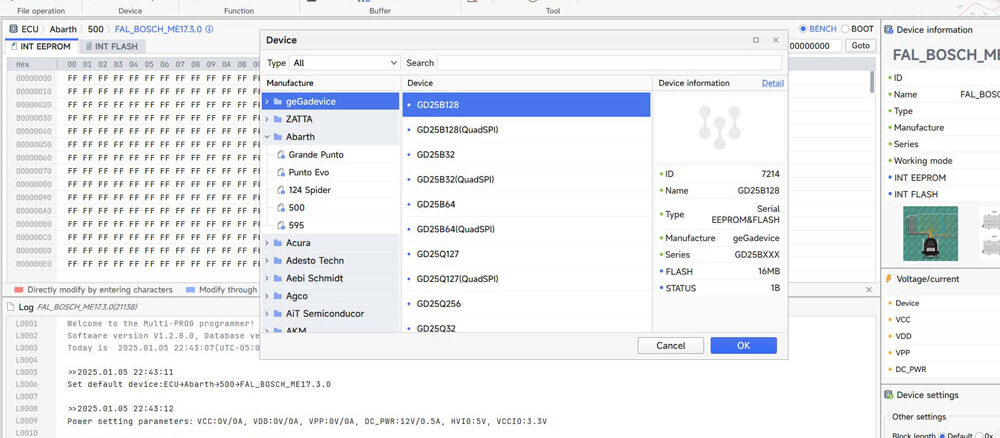Viewport: 1000px width, 438px height.
Task: Select the BENCH mode radio button
Action: tap(804, 29)
